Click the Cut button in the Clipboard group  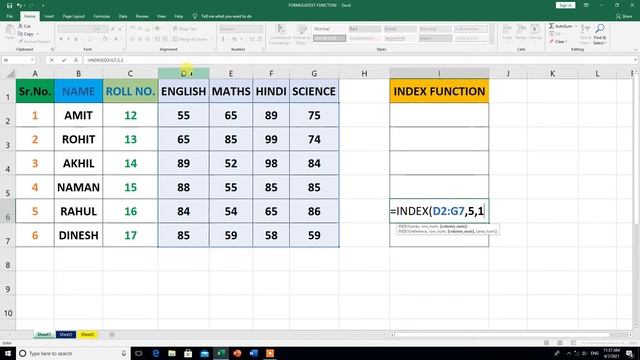pyautogui.click(x=24, y=26)
